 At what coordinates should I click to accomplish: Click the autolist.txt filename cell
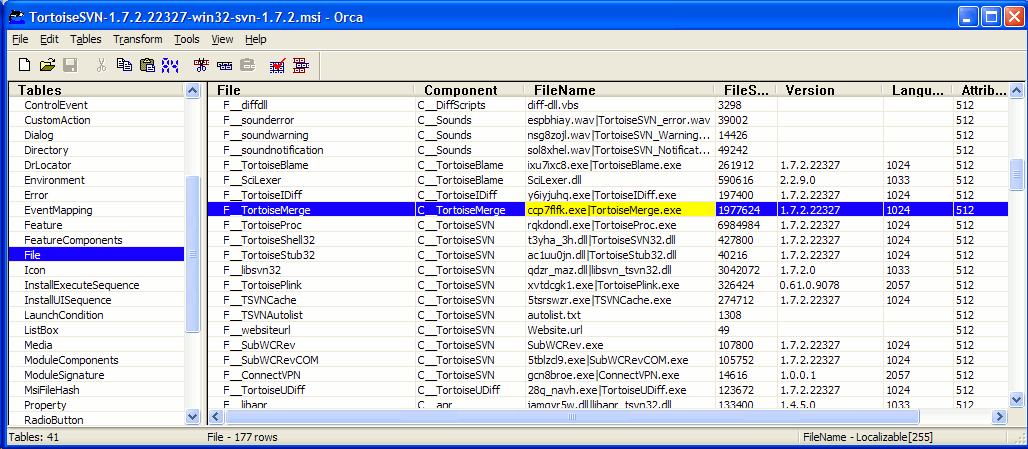click(619, 315)
